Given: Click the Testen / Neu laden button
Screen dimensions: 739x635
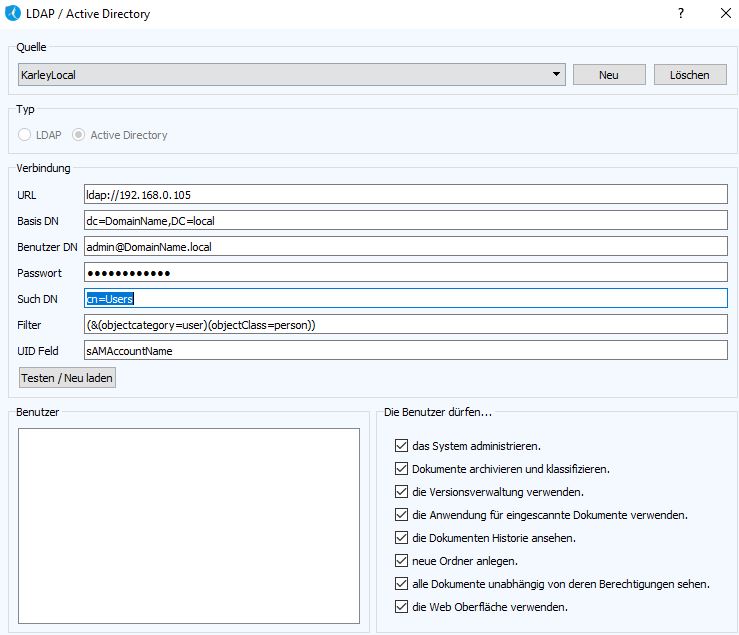Looking at the screenshot, I should click(67, 378).
